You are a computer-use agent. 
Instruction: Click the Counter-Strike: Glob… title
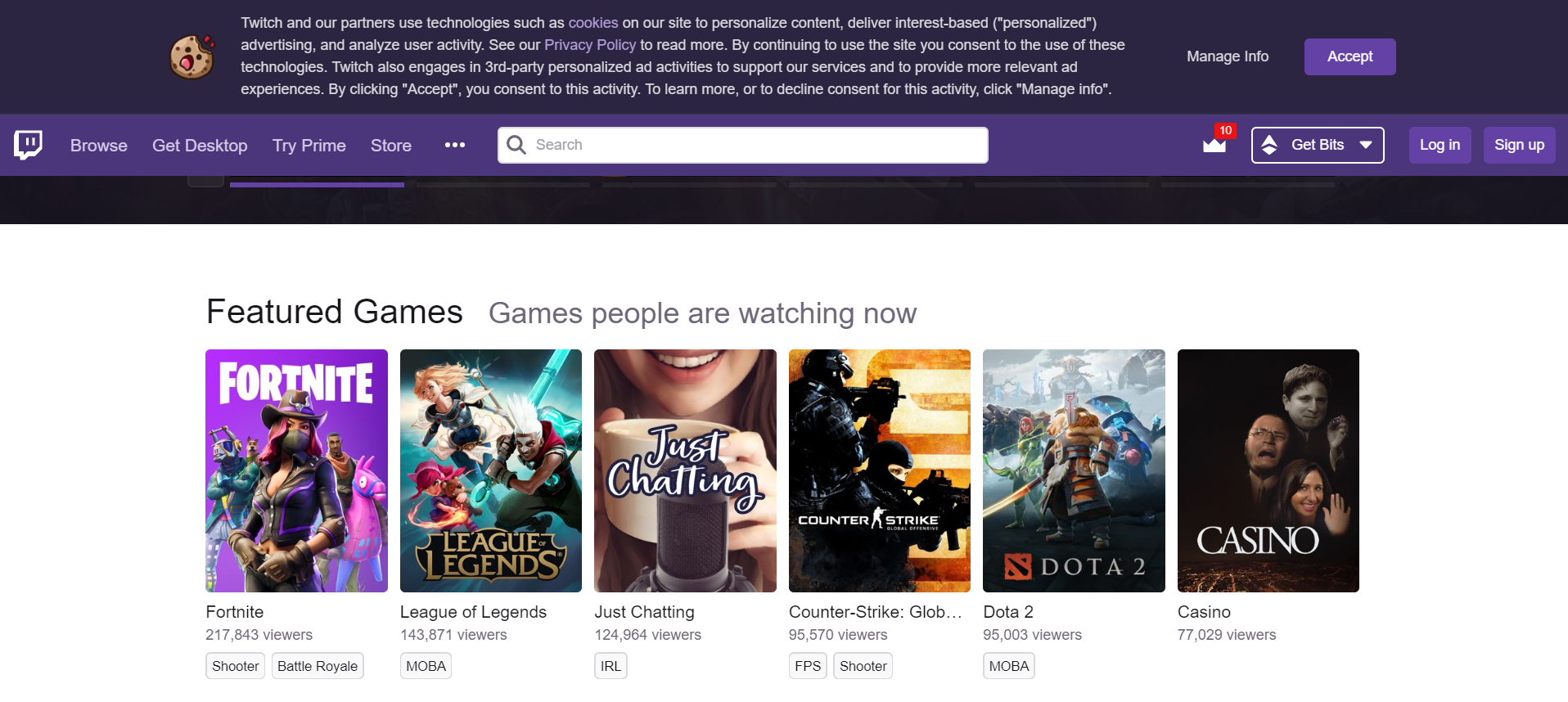(x=876, y=612)
